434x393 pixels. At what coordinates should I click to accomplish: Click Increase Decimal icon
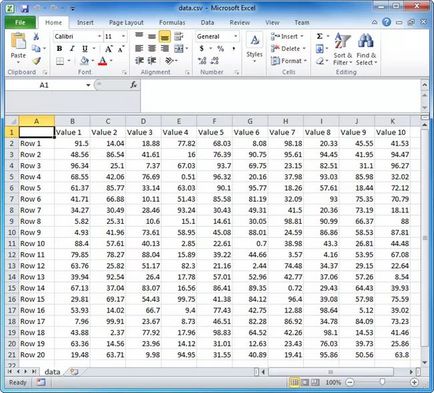pyautogui.click(x=202, y=61)
